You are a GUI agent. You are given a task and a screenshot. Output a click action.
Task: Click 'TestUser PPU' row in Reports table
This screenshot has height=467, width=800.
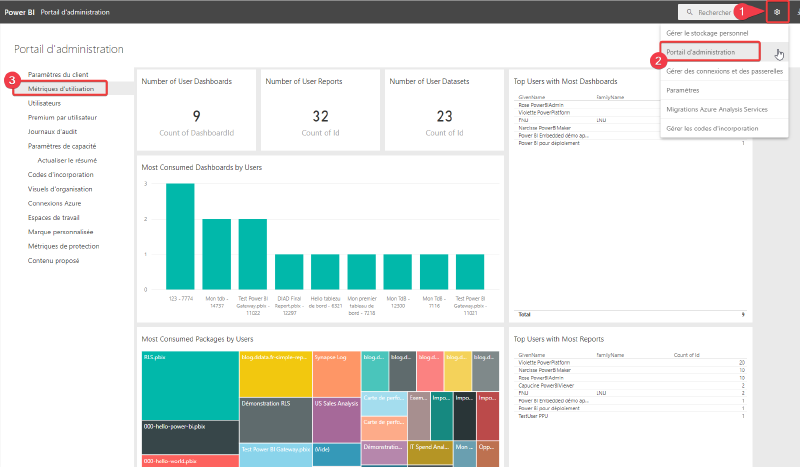point(631,416)
